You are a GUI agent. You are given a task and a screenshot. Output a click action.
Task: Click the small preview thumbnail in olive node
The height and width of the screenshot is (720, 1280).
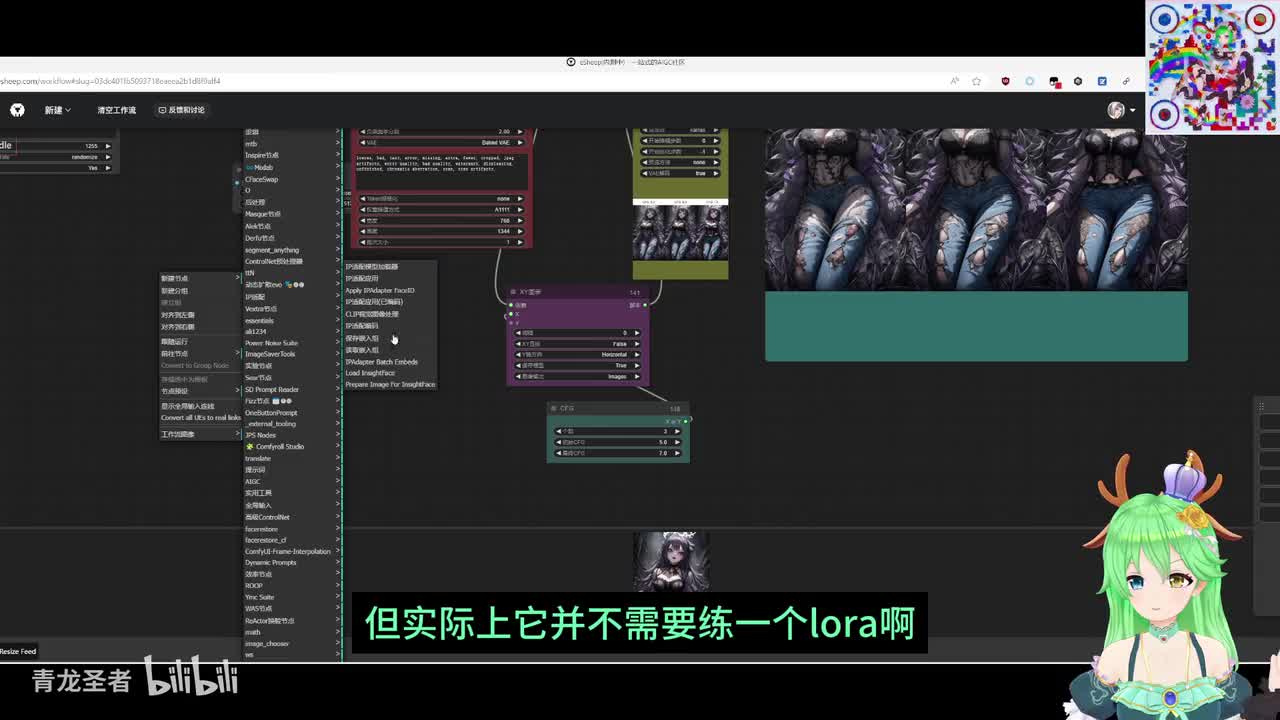tap(680, 232)
